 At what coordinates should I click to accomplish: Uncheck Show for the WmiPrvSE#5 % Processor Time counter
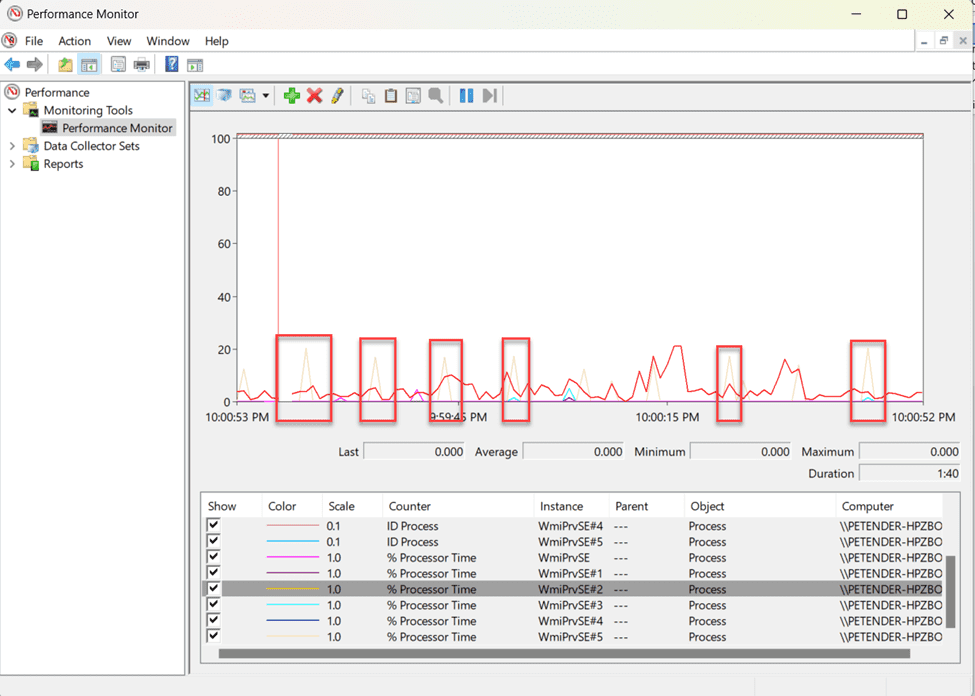(x=213, y=637)
